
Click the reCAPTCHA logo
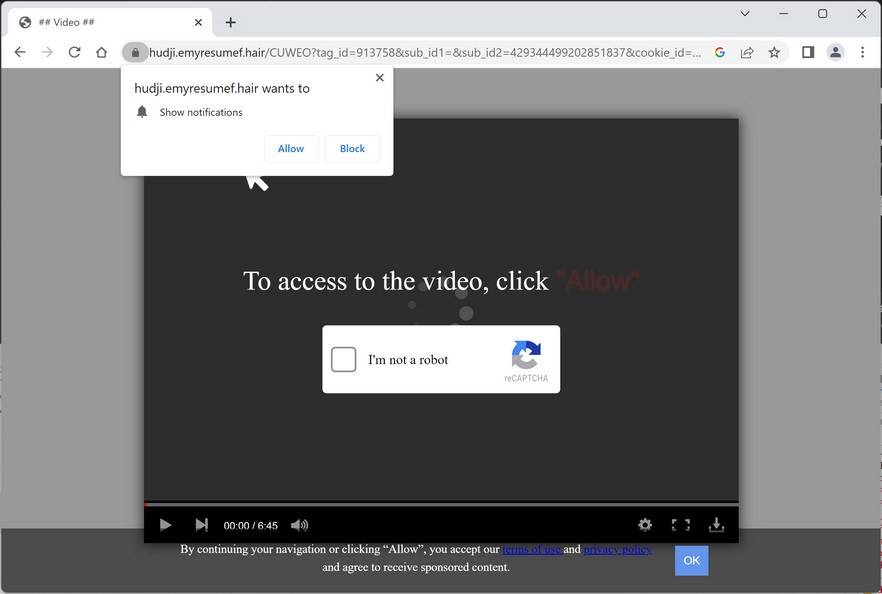(526, 355)
